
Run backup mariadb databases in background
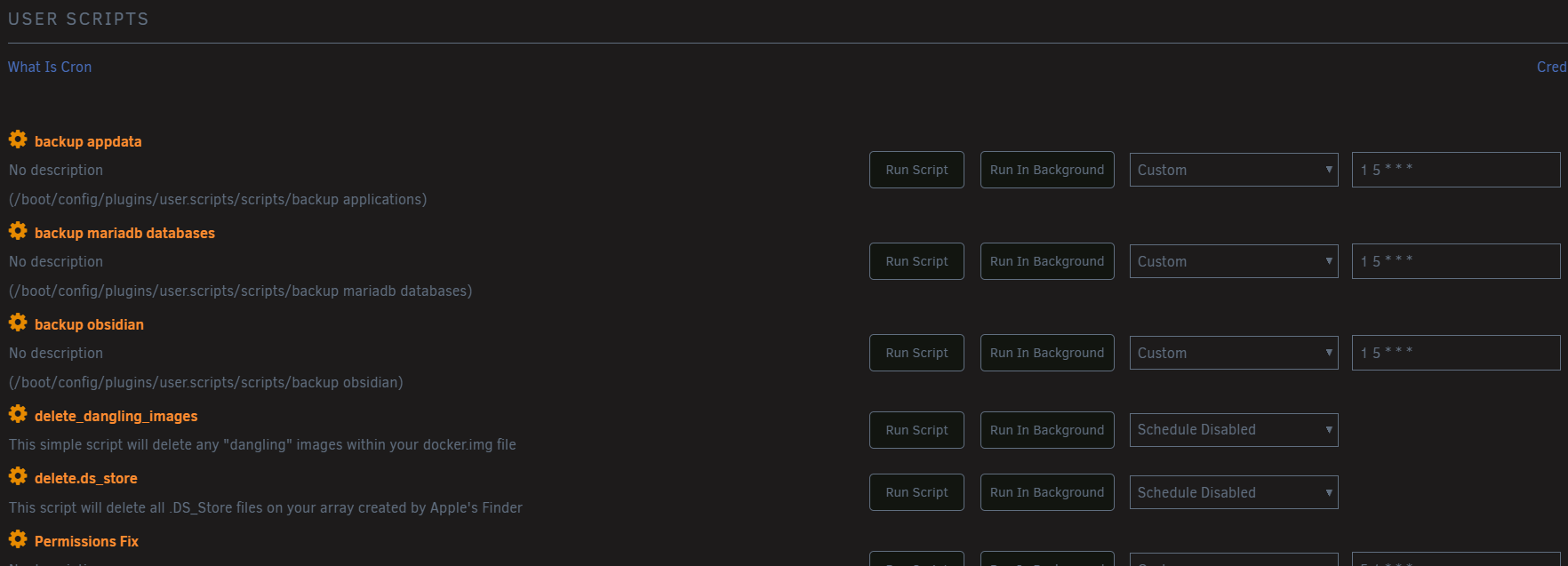pyautogui.click(x=1047, y=261)
